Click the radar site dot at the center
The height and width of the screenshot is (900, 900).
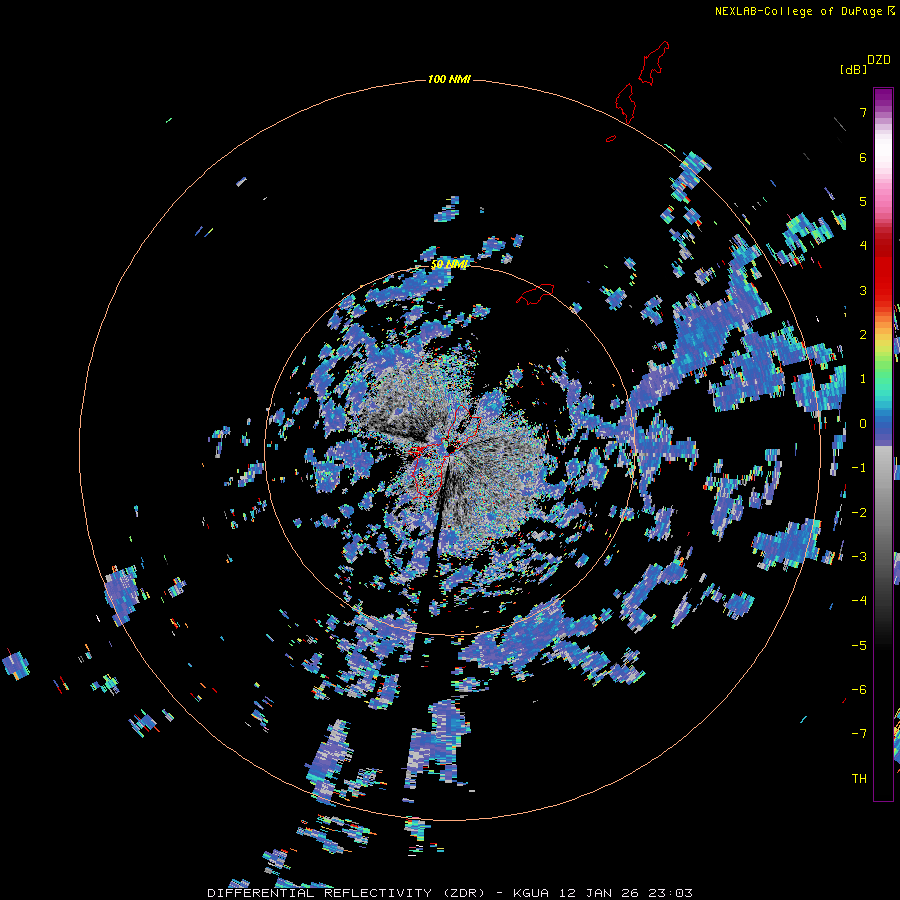point(451,448)
